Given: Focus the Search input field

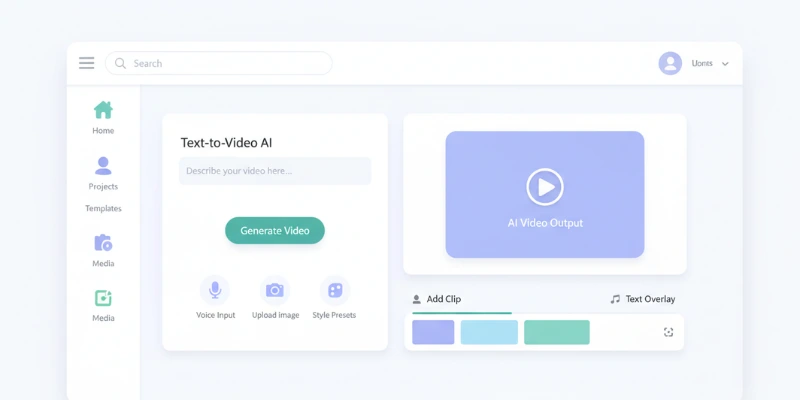Looking at the screenshot, I should [x=218, y=63].
